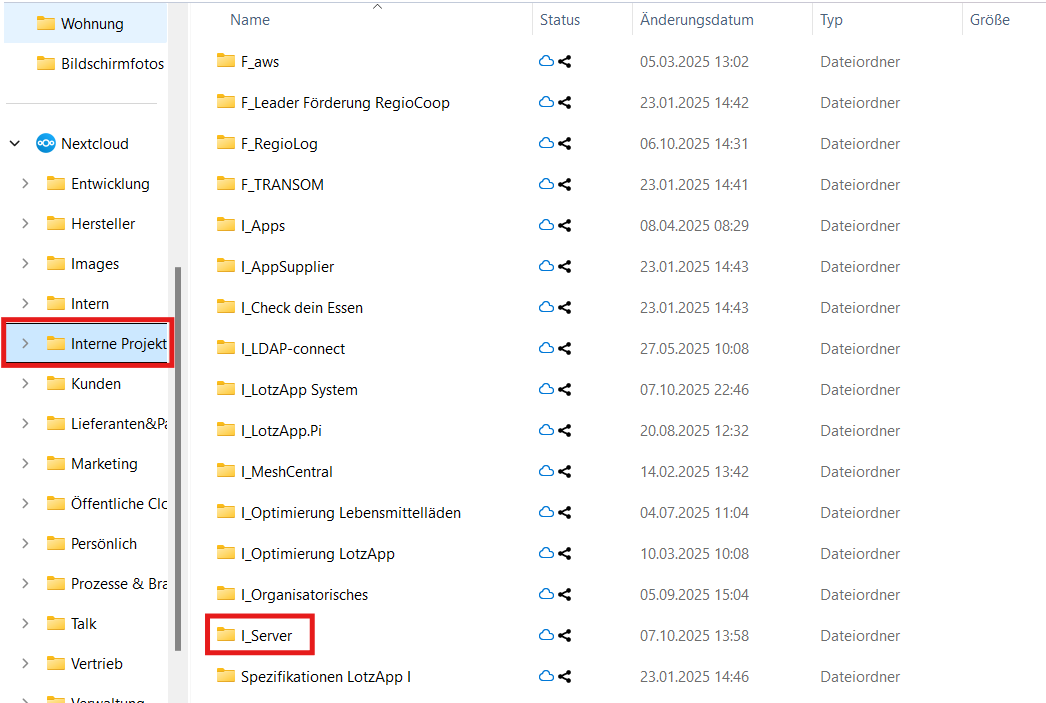
Task: Collapse the Nextcloud tree node
Action: click(15, 144)
